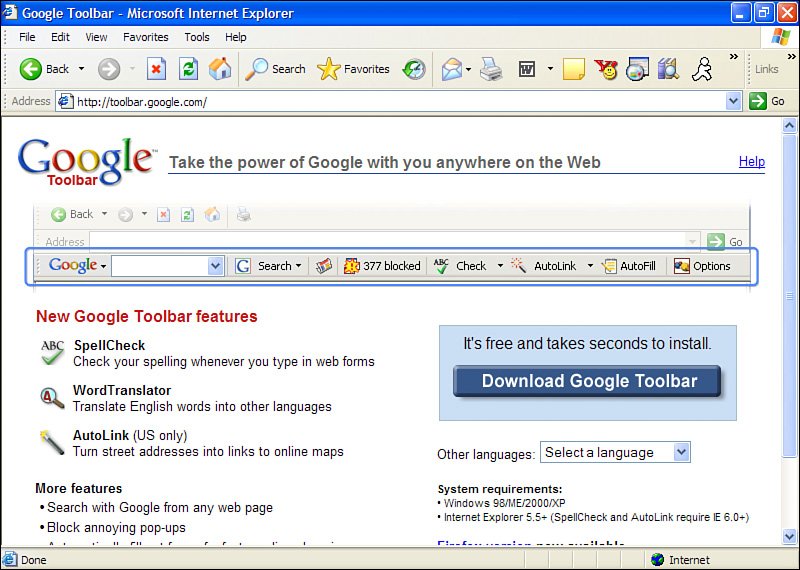
Task: Click the vertical scrollbar thumb
Action: point(789,295)
